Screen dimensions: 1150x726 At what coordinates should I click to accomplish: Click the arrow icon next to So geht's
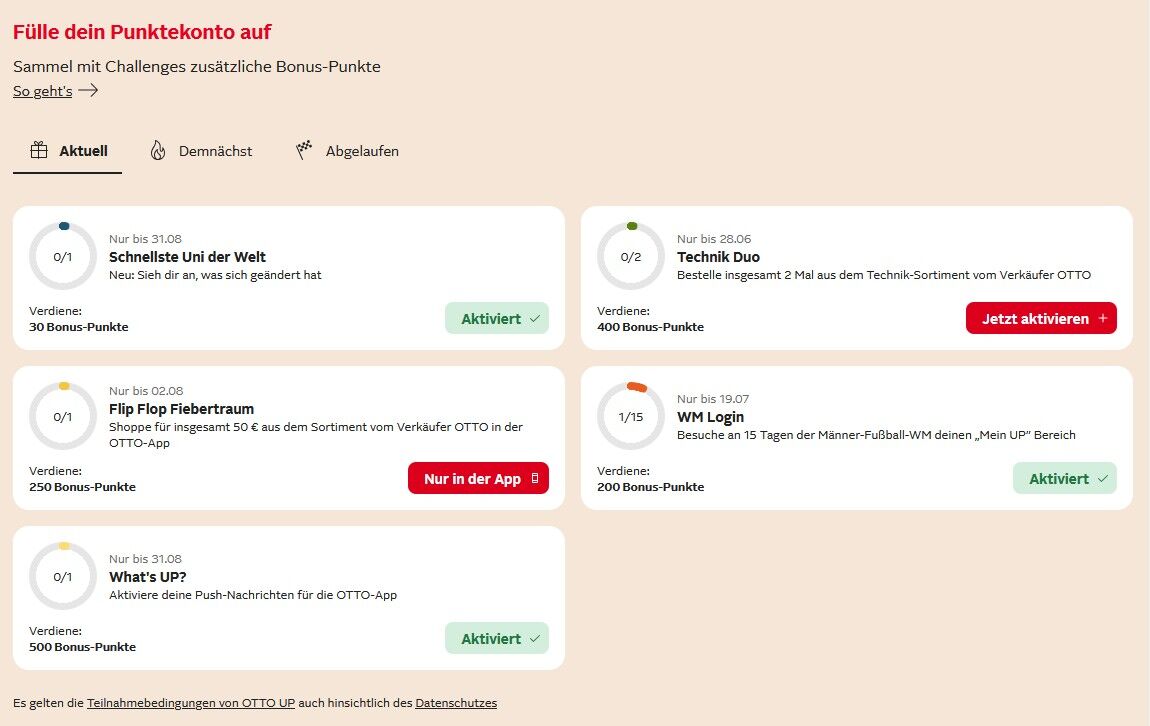(x=88, y=90)
